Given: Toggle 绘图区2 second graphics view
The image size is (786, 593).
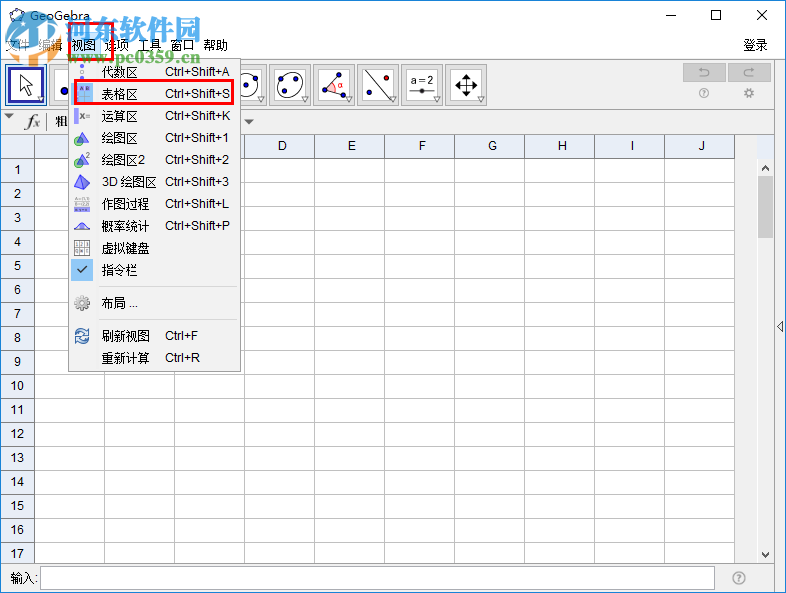Looking at the screenshot, I should 154,160.
